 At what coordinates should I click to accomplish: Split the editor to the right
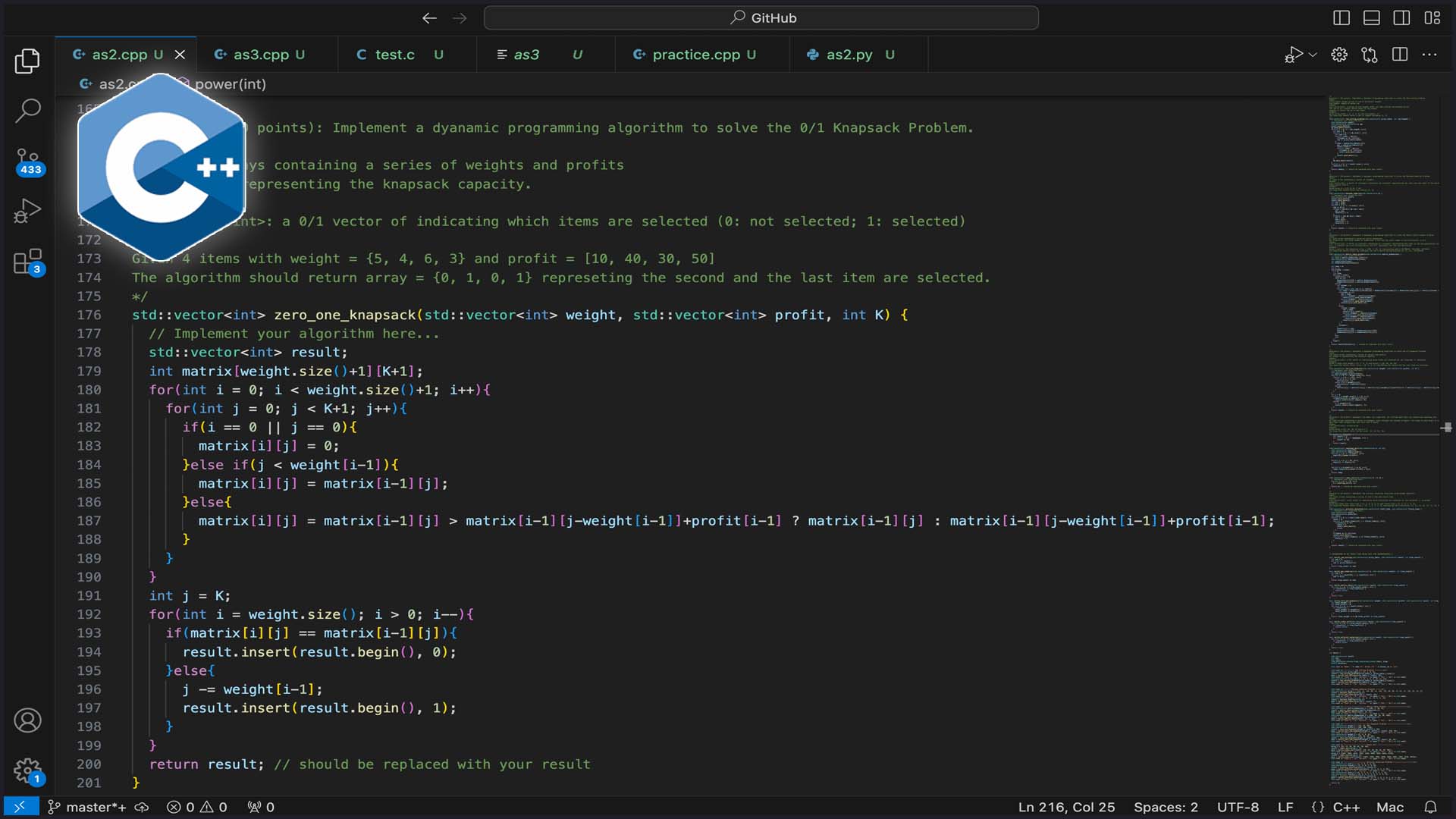coord(1400,55)
